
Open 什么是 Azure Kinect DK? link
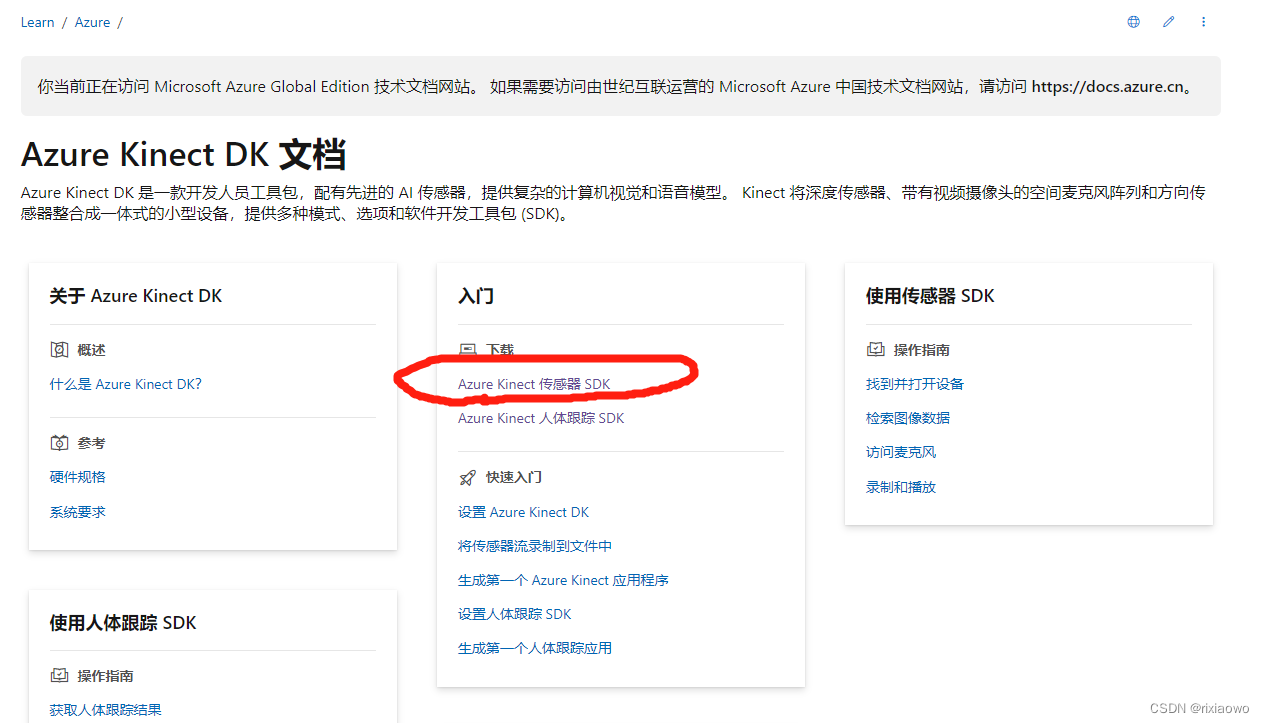[126, 384]
